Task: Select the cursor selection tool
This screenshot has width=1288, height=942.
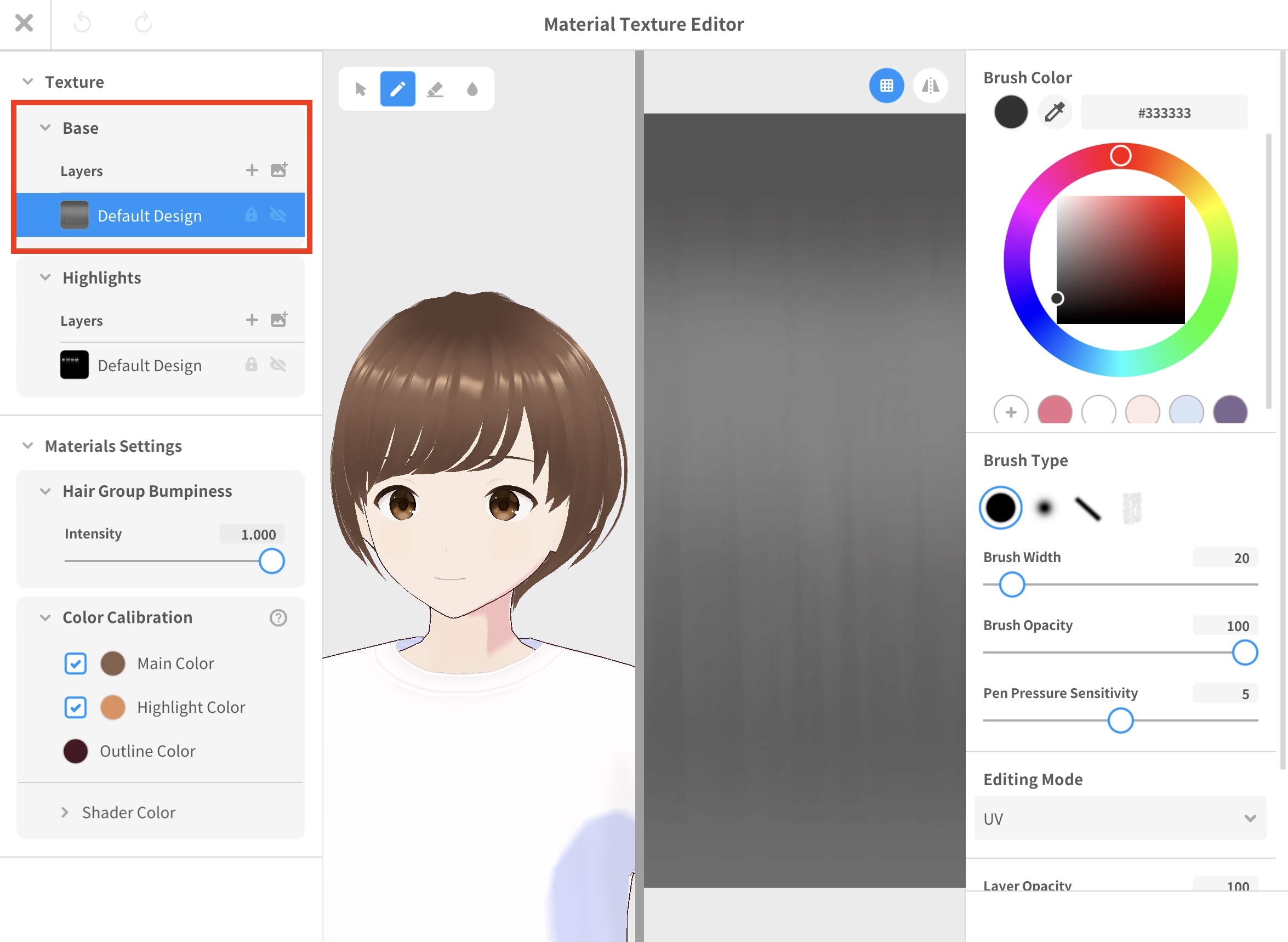Action: [360, 89]
